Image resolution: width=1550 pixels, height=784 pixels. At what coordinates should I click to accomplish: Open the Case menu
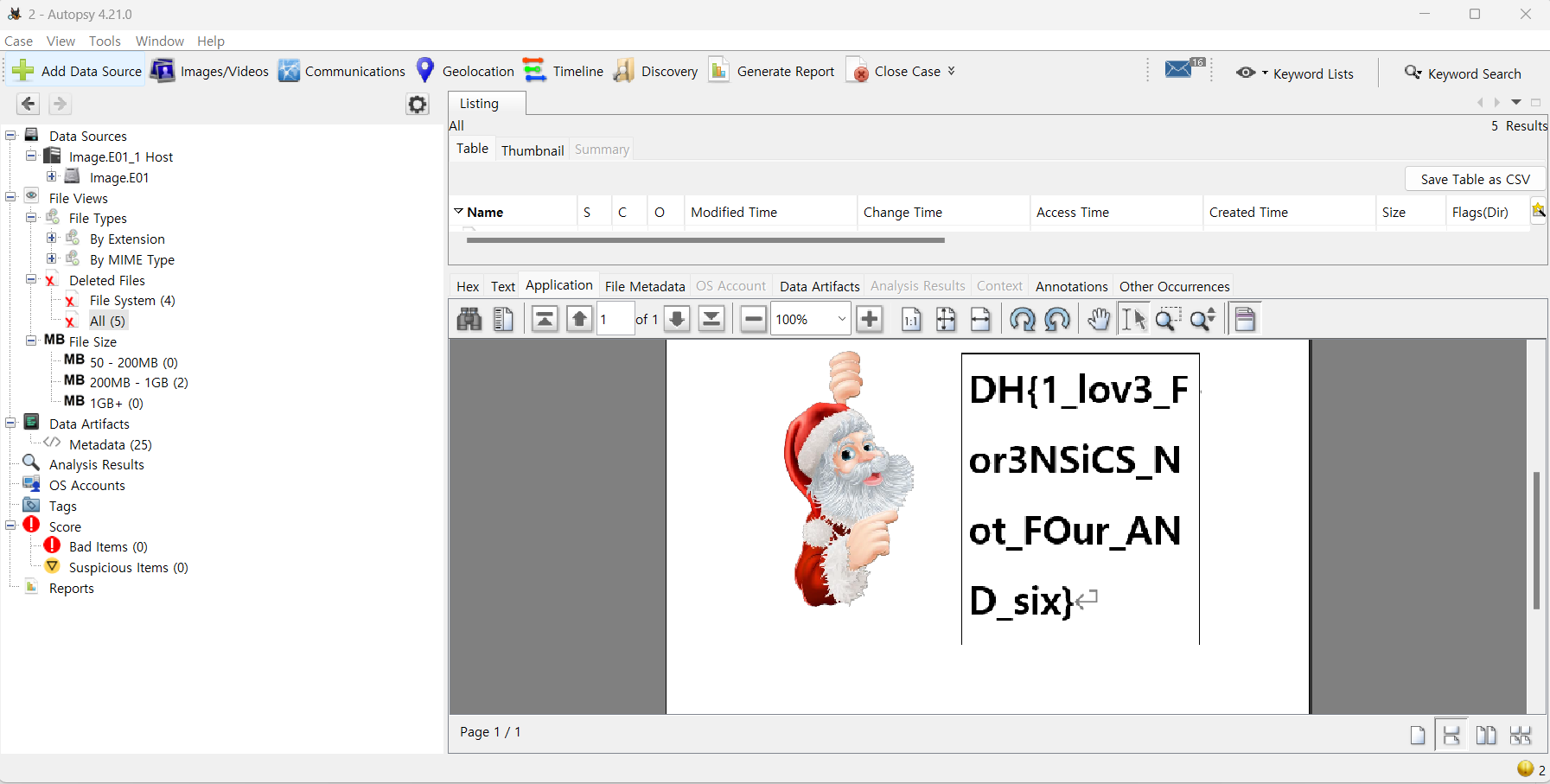[x=18, y=41]
